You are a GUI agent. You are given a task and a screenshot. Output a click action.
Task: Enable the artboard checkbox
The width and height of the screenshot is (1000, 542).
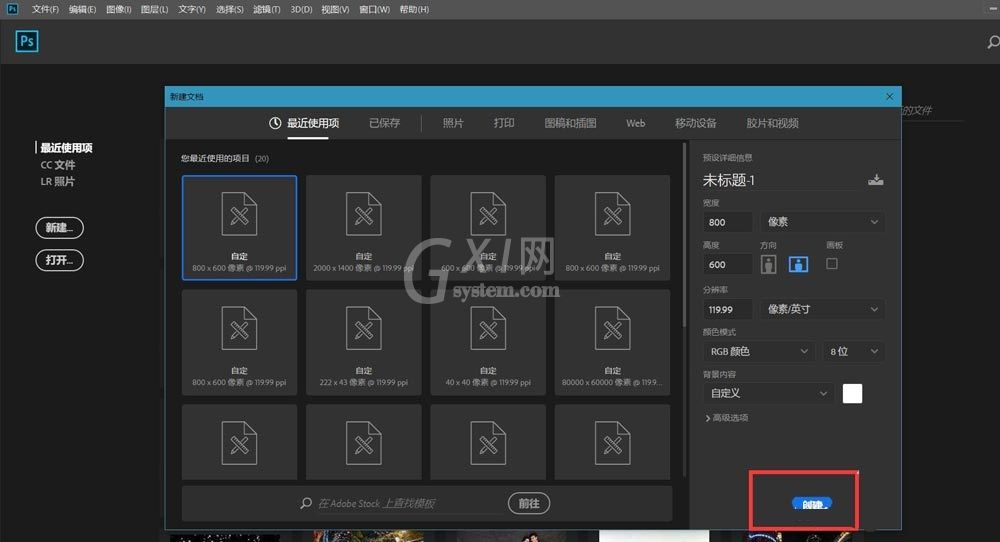pos(832,263)
